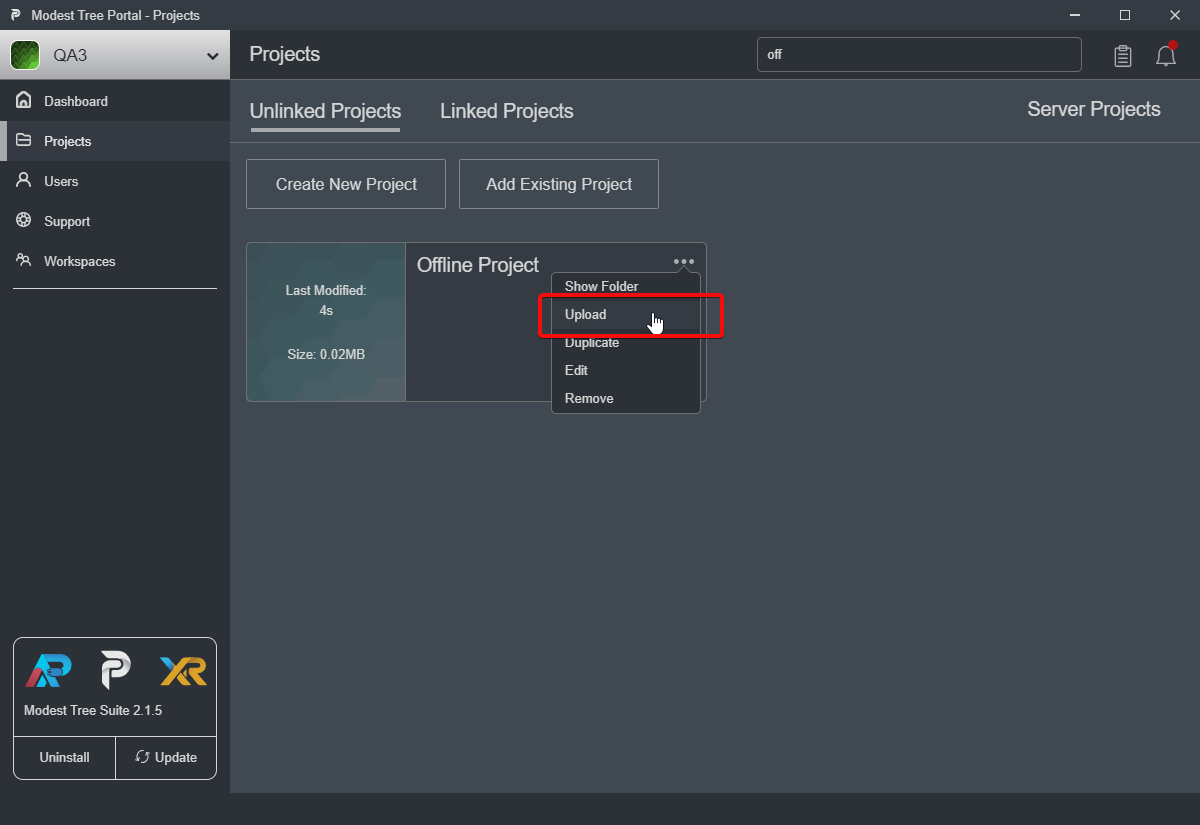1200x825 pixels.
Task: Click Add Existing Project button
Action: click(559, 184)
